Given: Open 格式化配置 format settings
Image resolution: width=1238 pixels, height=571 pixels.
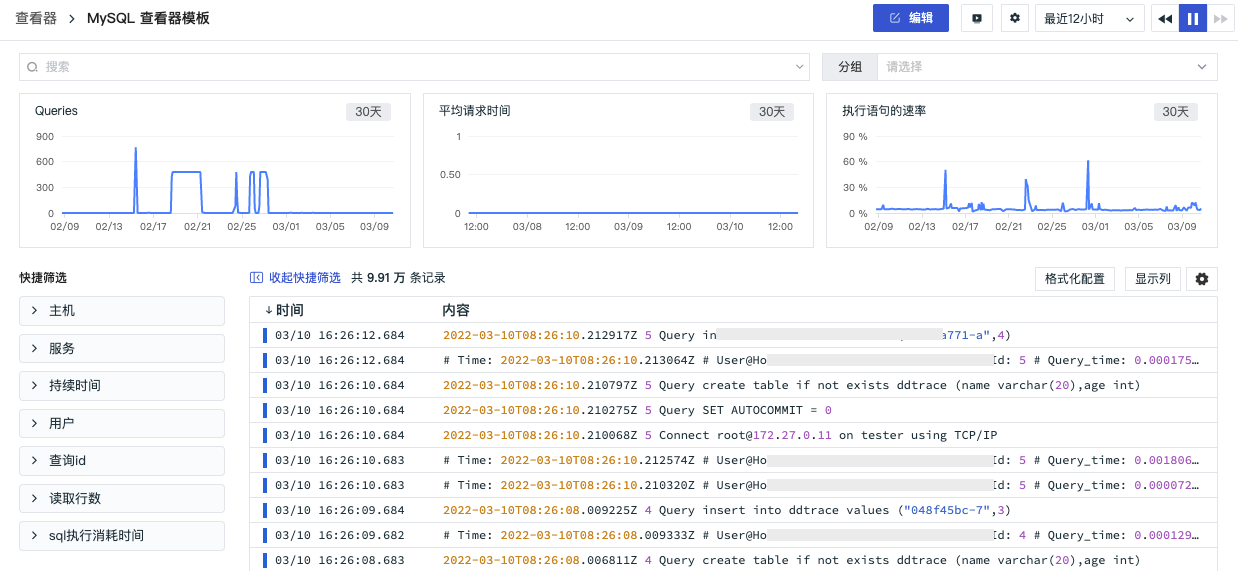Looking at the screenshot, I should pos(1074,279).
